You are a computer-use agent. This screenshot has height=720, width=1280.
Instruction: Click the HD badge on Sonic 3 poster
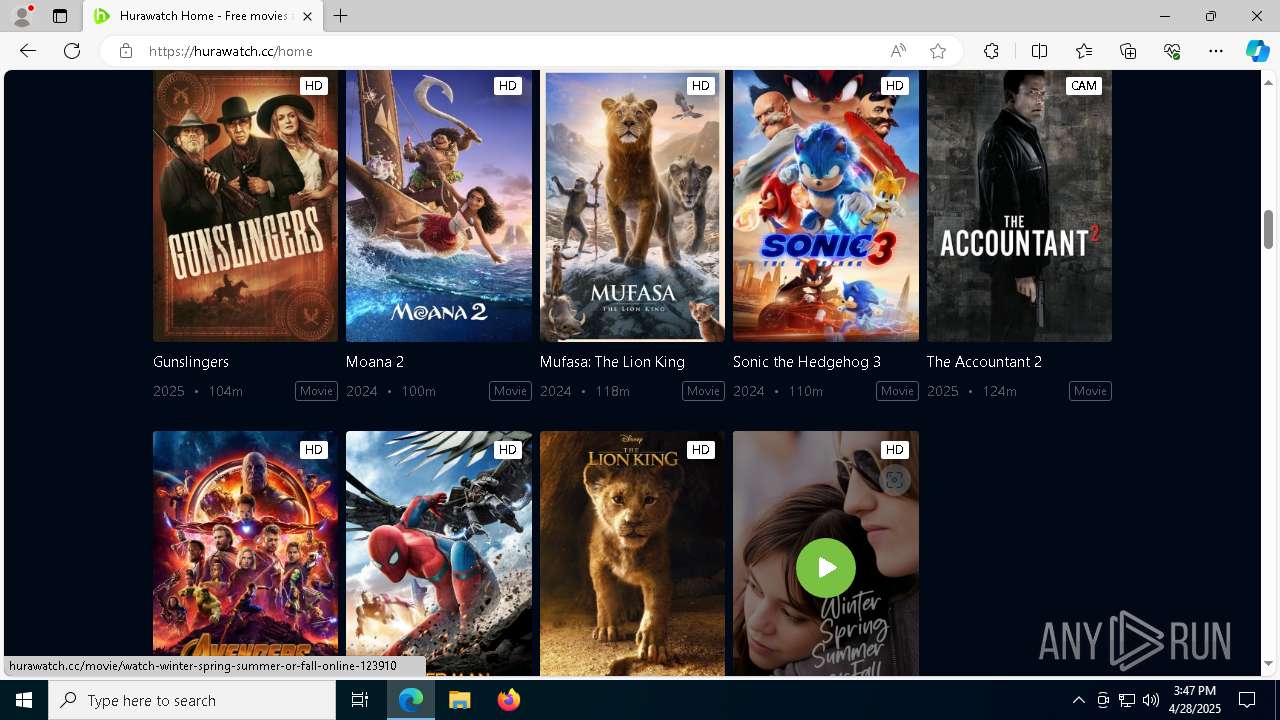click(895, 86)
